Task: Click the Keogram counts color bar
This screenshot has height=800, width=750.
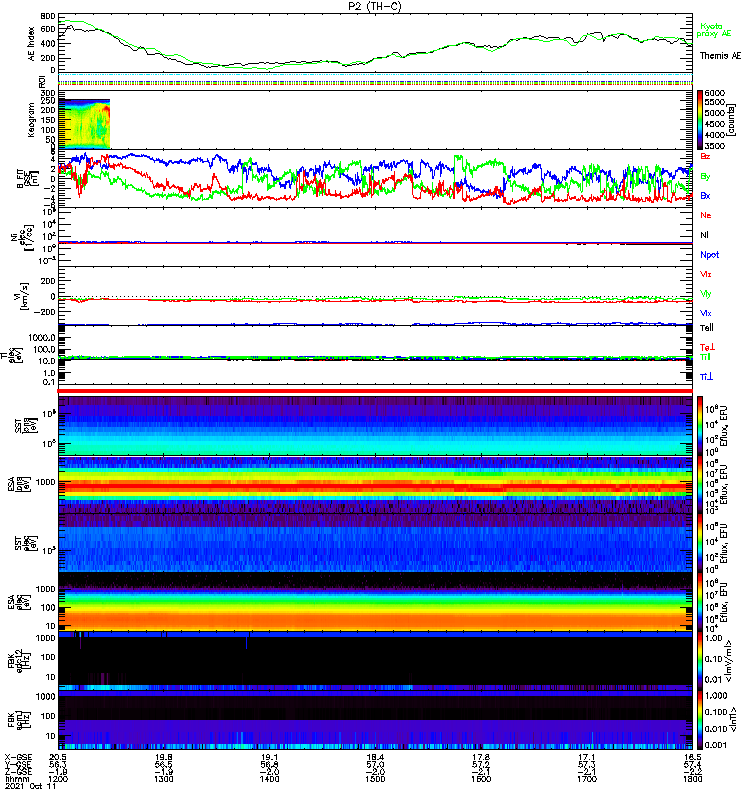Action: point(700,120)
